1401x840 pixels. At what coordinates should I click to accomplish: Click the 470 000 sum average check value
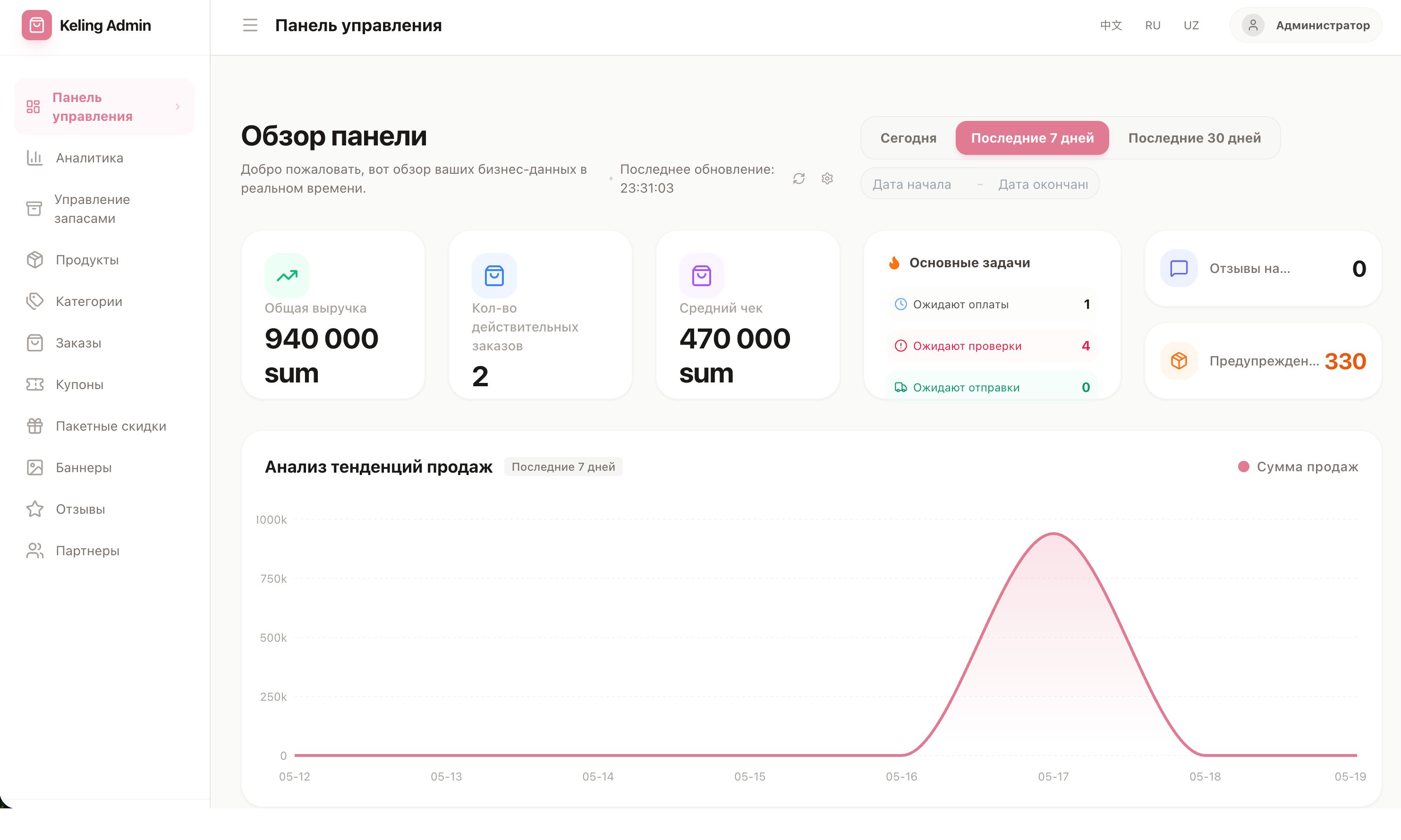(734, 356)
